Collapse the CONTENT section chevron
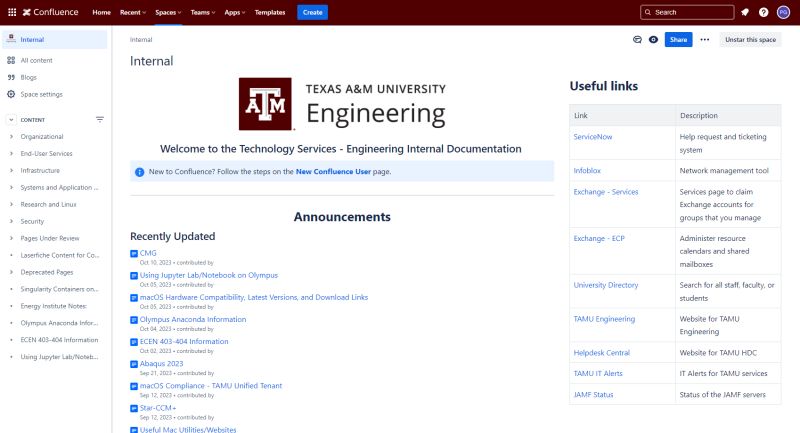Screen dimensions: 800x433 pyautogui.click(x=11, y=120)
